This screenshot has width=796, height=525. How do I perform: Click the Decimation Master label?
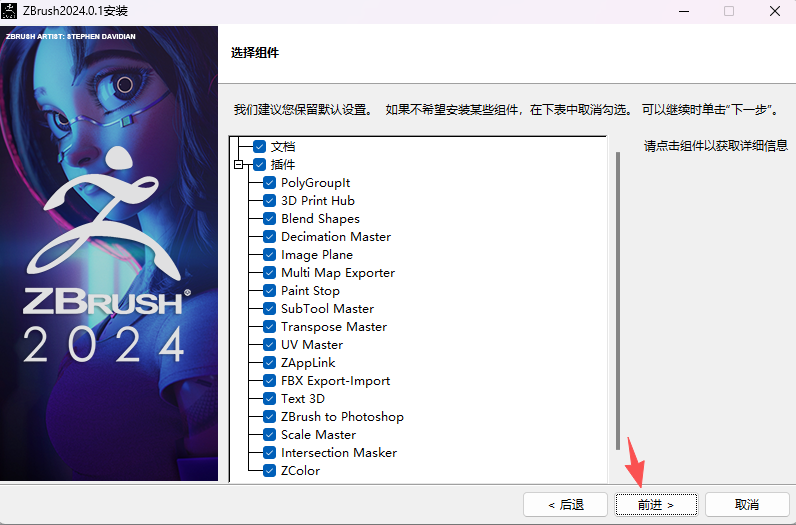tap(336, 237)
